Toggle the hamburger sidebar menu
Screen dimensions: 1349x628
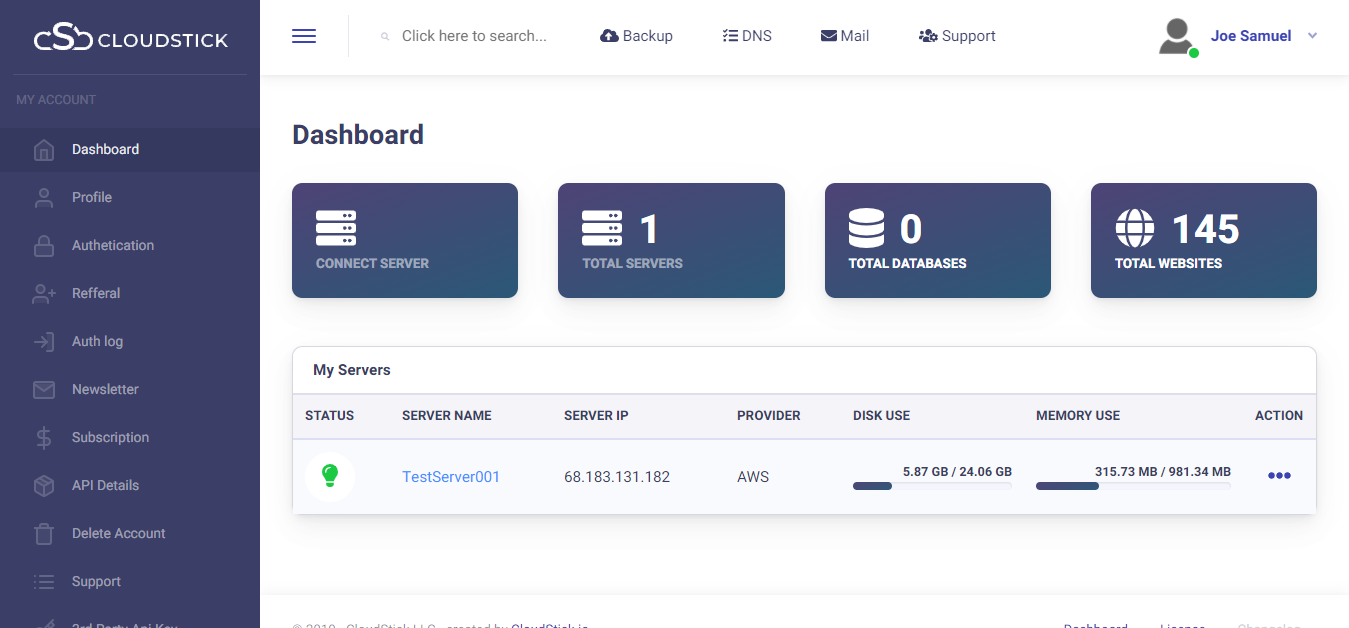(304, 36)
